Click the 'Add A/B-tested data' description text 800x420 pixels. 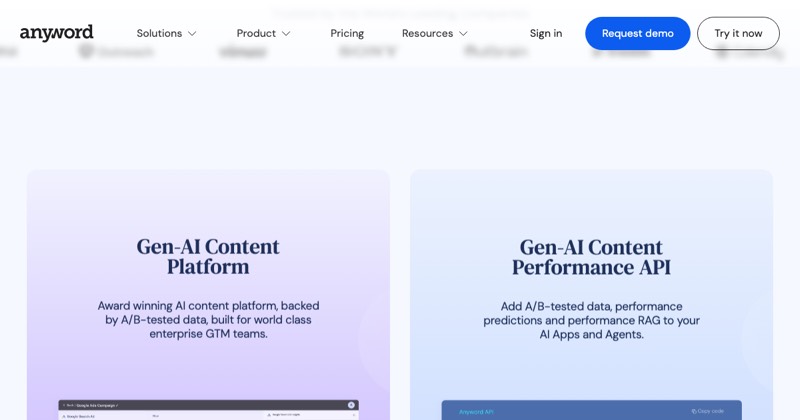(x=591, y=320)
